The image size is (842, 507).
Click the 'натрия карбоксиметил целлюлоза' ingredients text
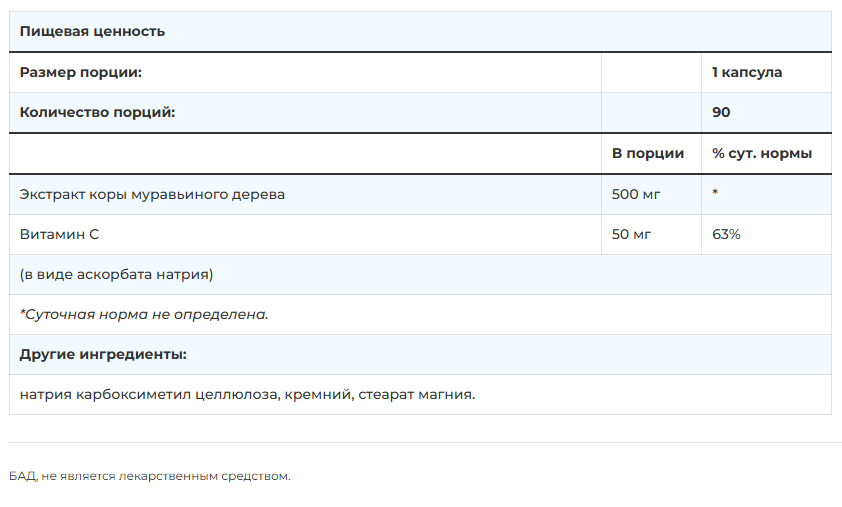tap(148, 394)
